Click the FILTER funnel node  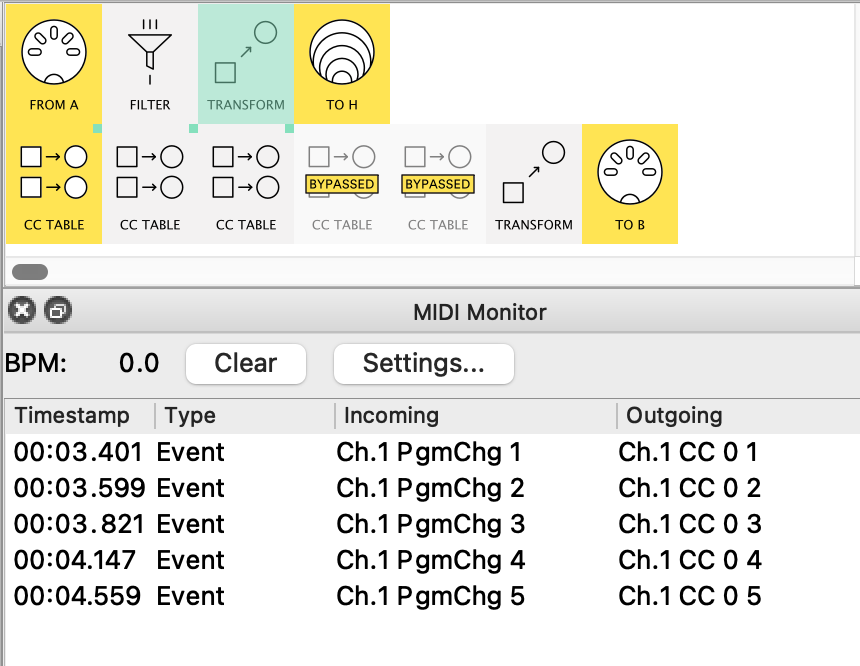[150, 63]
